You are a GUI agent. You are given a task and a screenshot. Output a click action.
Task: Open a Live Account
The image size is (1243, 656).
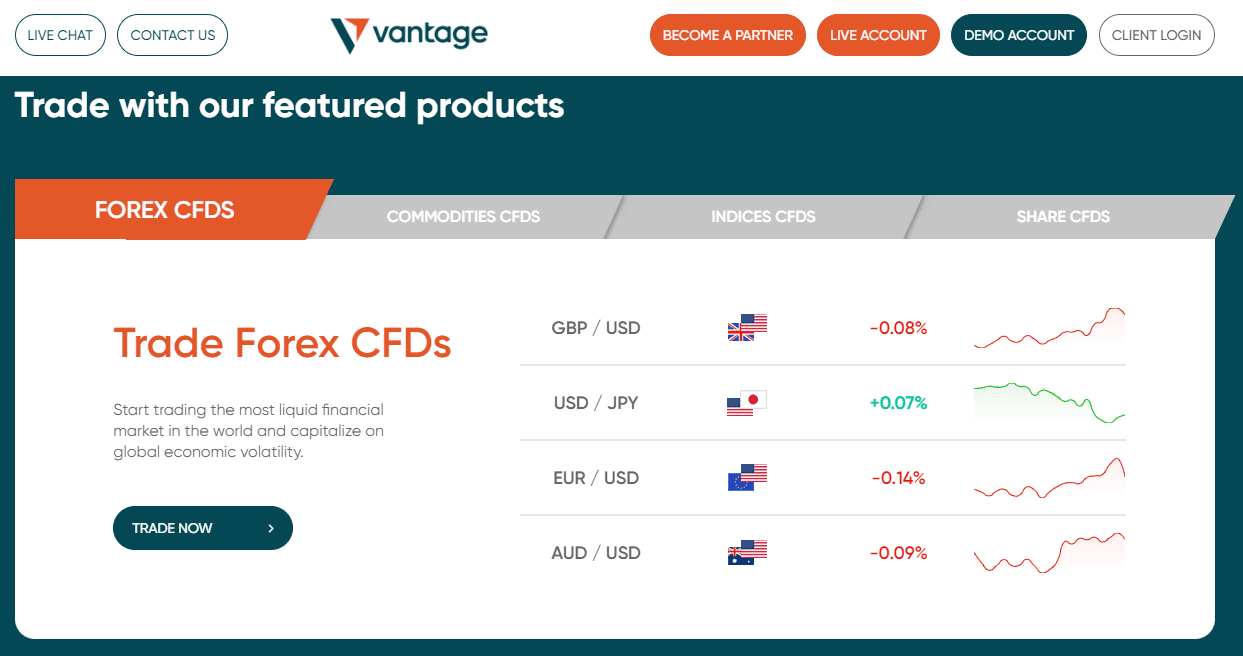click(878, 35)
